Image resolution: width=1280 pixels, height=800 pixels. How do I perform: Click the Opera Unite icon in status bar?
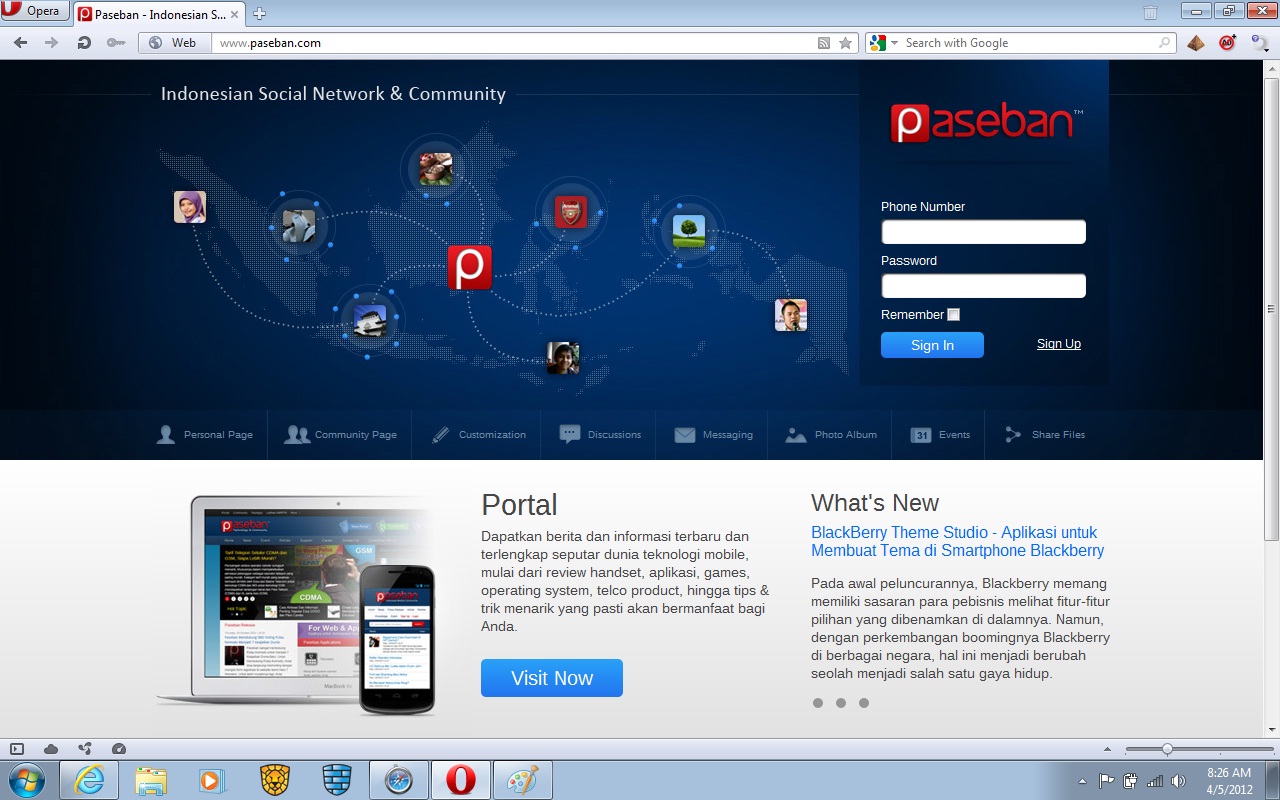click(x=85, y=749)
